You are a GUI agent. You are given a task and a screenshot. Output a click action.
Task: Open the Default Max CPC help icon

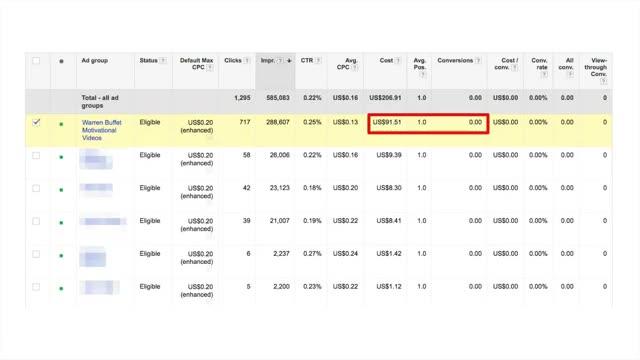(x=210, y=68)
